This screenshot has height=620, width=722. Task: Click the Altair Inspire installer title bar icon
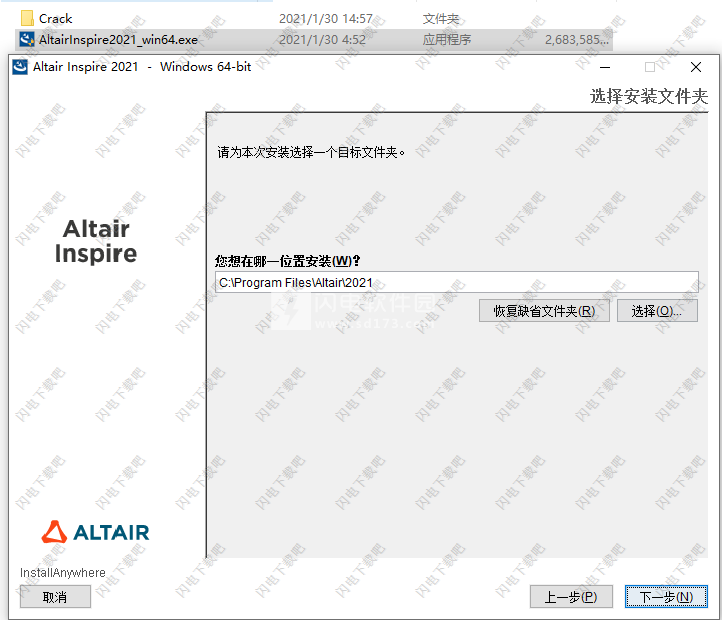click(x=20, y=67)
